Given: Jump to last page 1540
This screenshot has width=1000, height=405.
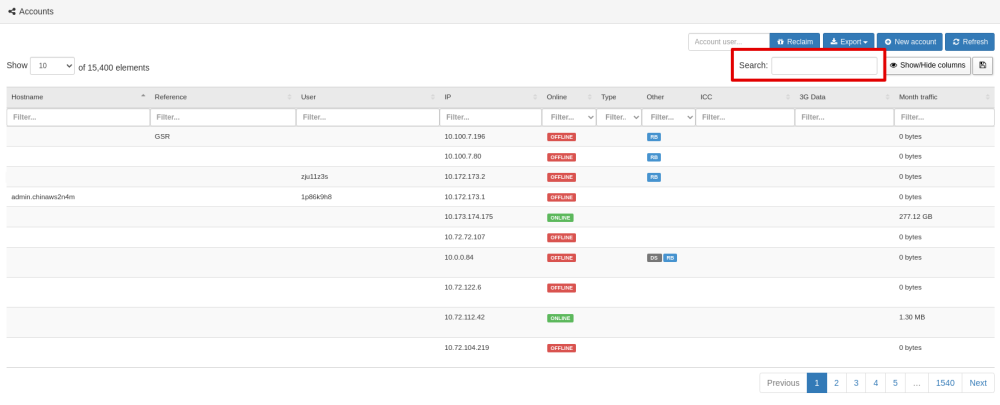Looking at the screenshot, I should 945,383.
